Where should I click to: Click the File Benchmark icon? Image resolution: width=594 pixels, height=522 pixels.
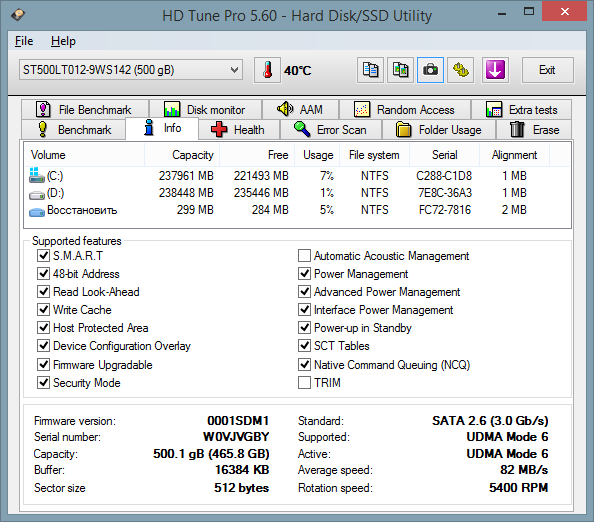(43, 109)
